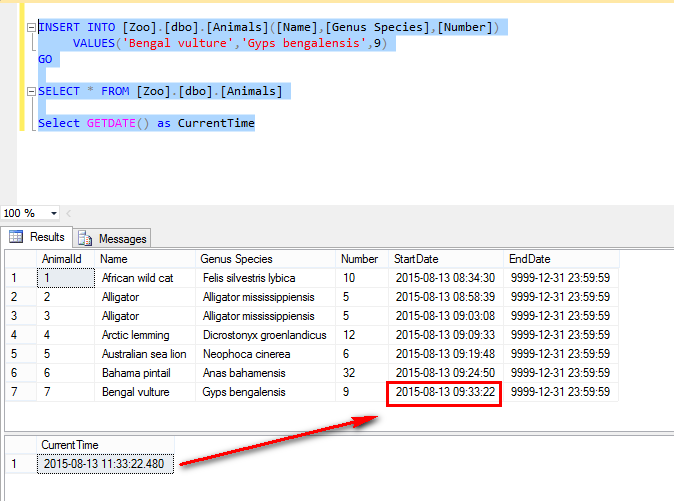The width and height of the screenshot is (674, 501).
Task: Switch to the Results tab
Action: coord(37,237)
